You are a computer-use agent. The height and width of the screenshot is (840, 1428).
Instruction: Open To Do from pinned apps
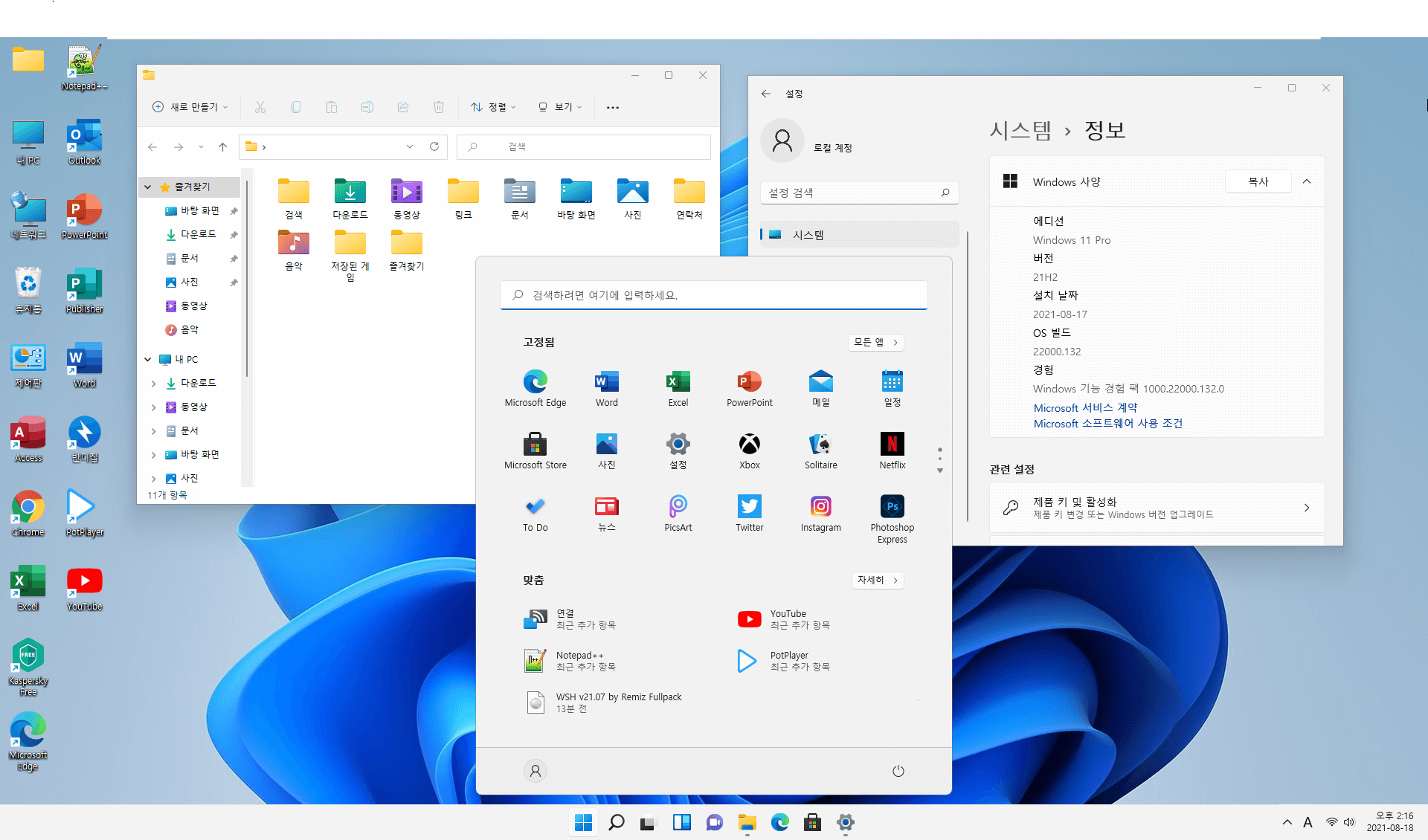[535, 514]
